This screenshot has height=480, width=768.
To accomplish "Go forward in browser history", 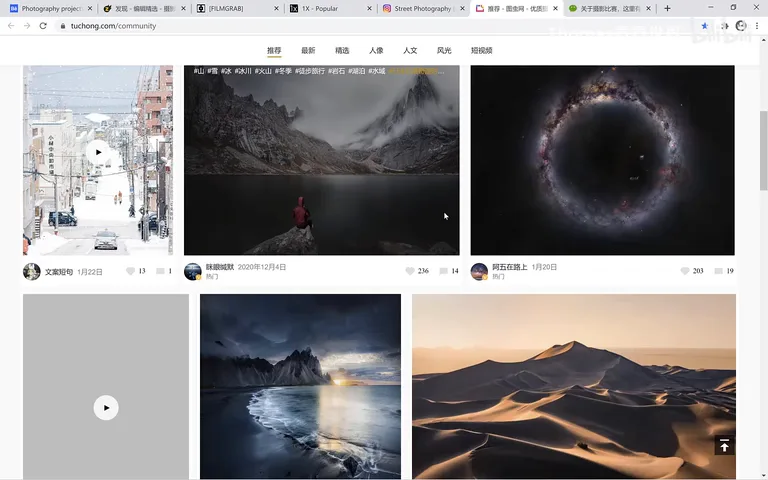I will click(27, 26).
